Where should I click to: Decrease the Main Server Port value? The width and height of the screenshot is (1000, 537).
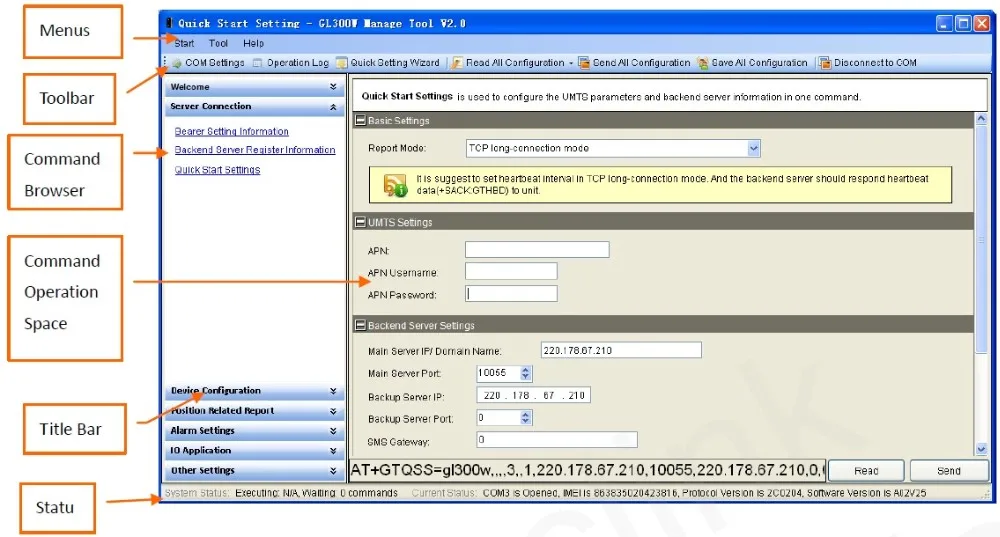click(526, 377)
